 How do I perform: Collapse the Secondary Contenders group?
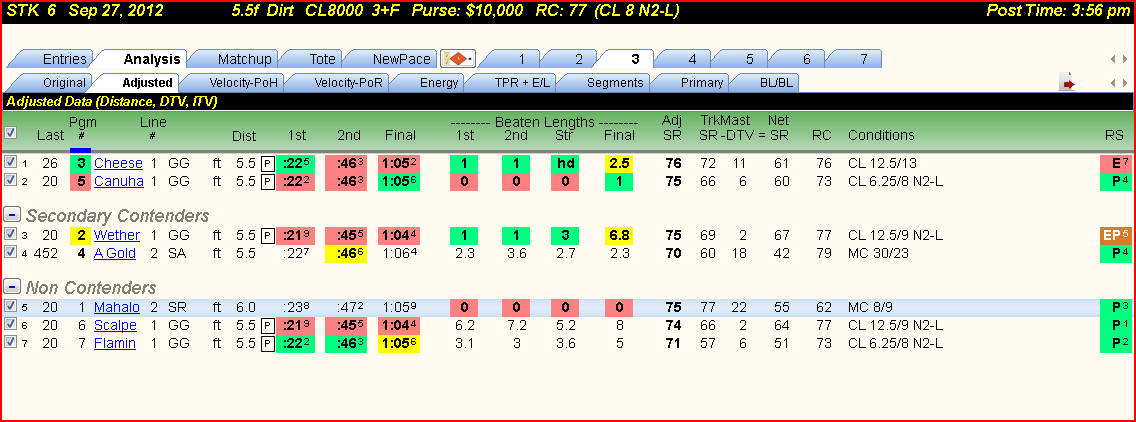click(12, 214)
